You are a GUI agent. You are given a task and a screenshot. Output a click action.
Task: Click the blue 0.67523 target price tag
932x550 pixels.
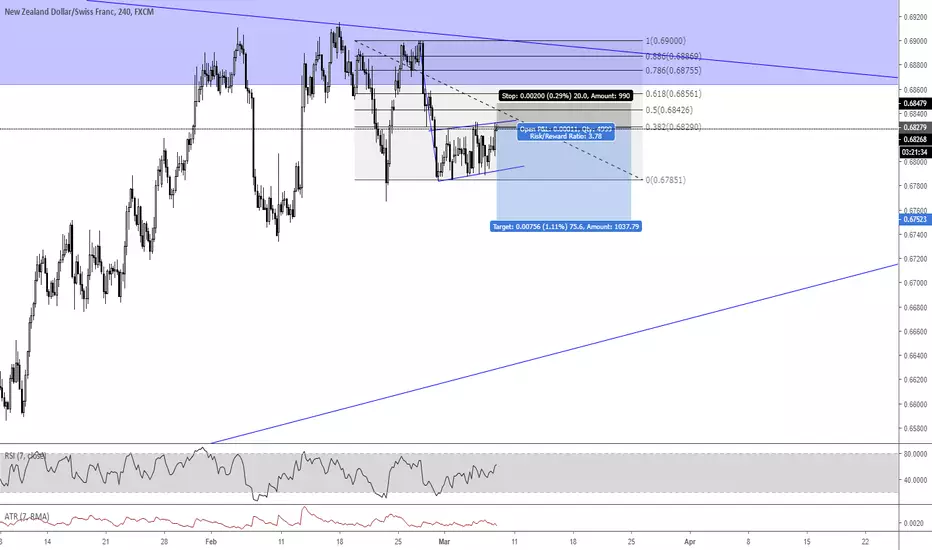915,219
